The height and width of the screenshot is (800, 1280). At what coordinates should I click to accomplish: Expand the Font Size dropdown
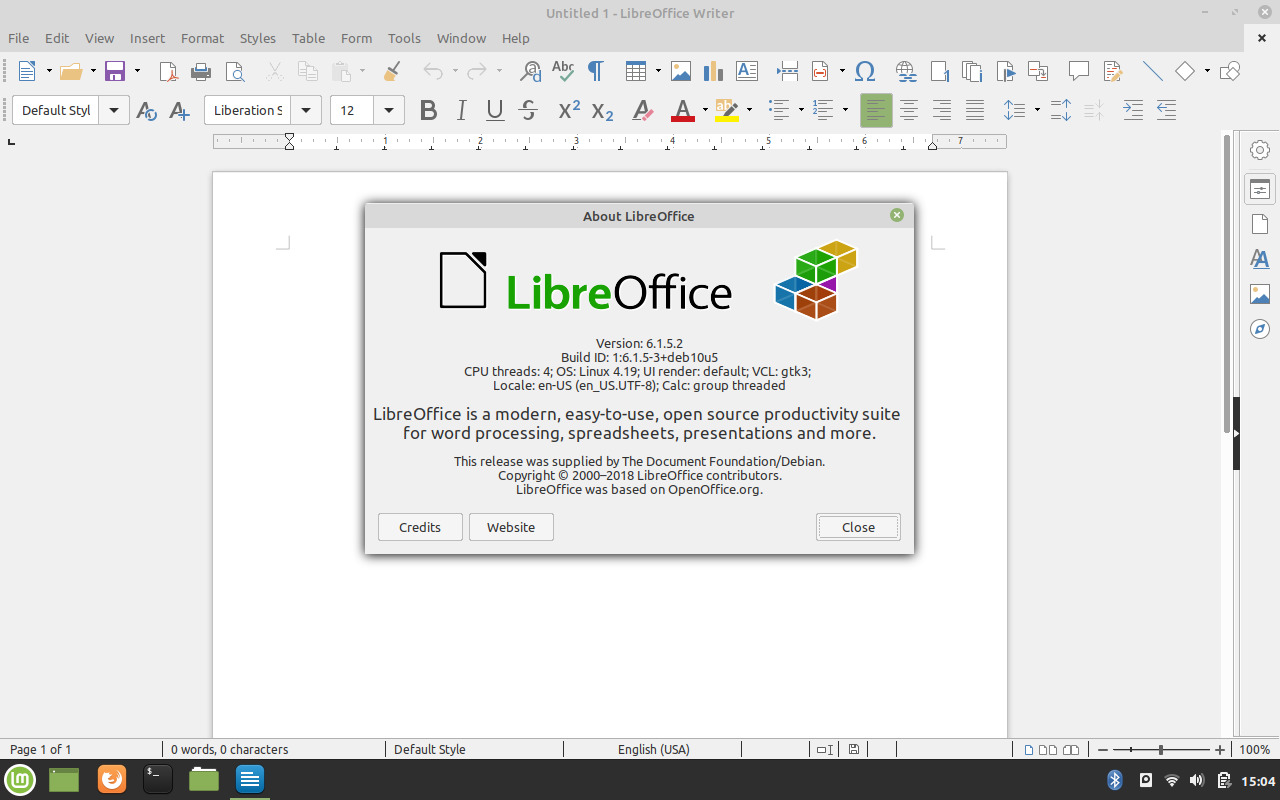[388, 110]
